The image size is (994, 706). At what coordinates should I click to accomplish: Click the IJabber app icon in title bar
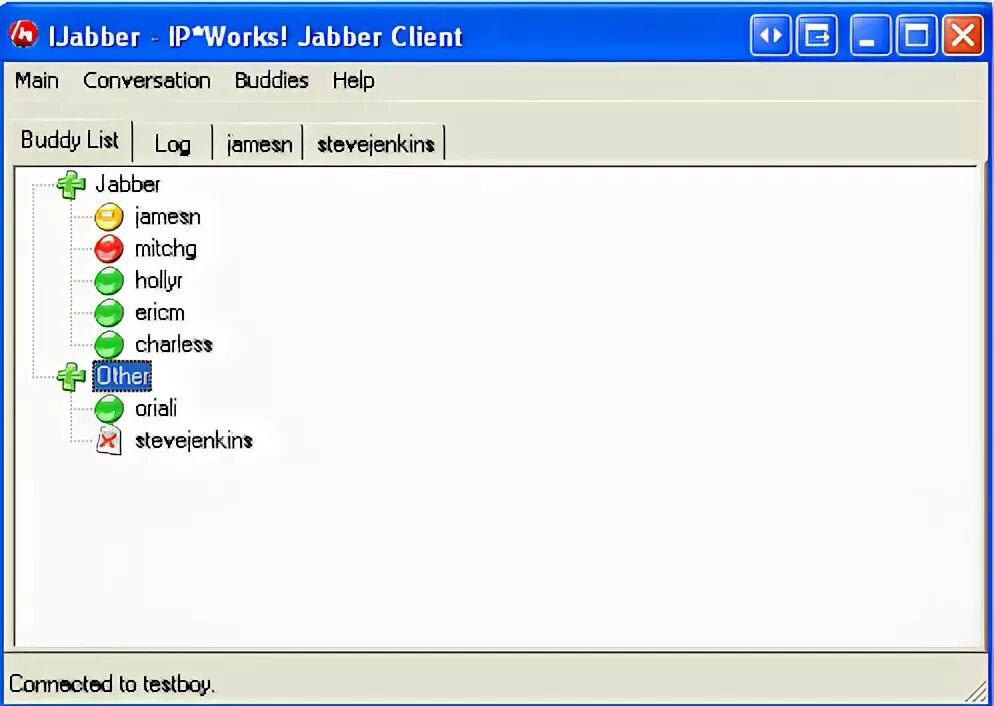point(23,34)
